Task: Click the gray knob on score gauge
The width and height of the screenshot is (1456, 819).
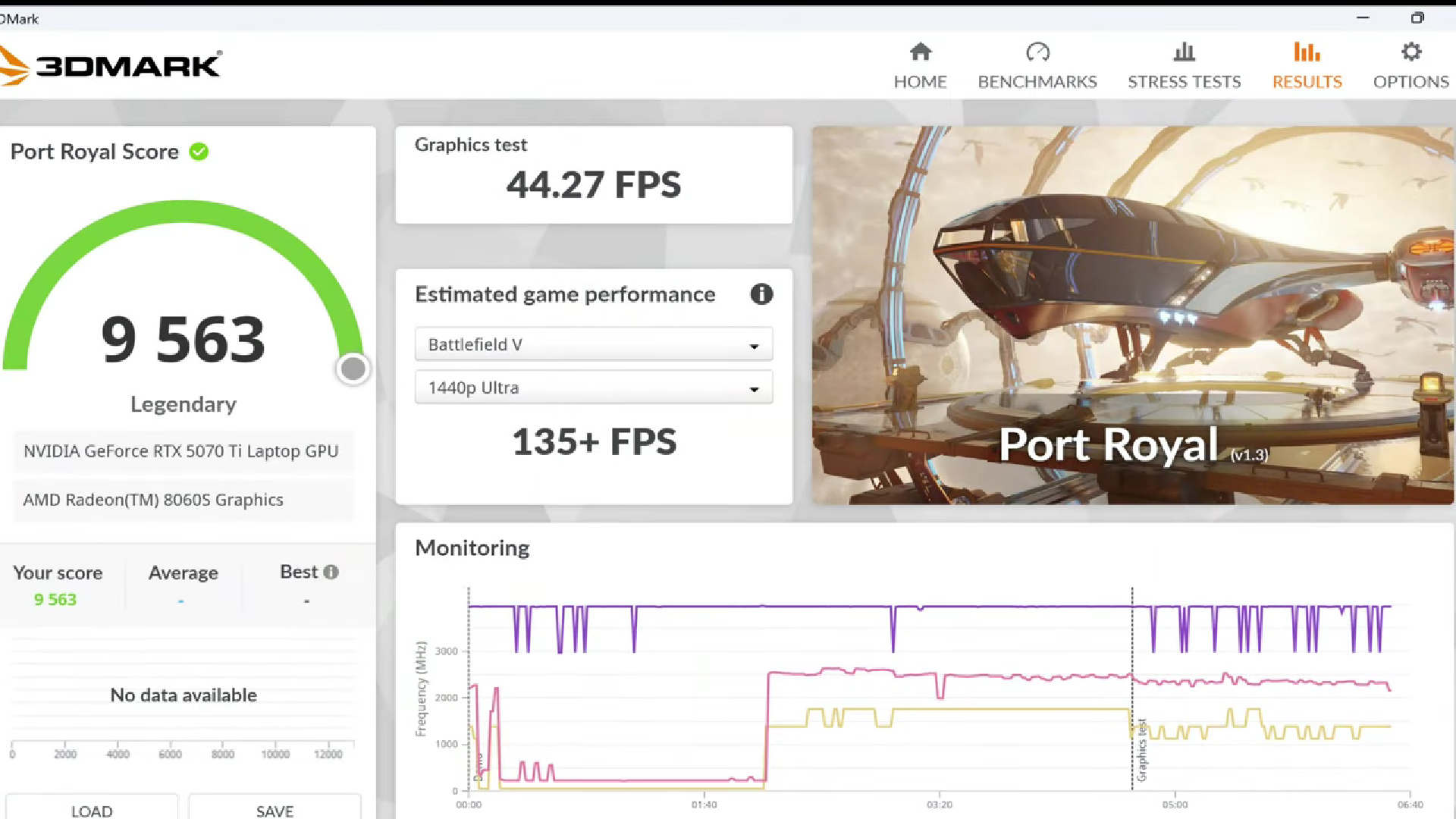Action: (x=353, y=369)
